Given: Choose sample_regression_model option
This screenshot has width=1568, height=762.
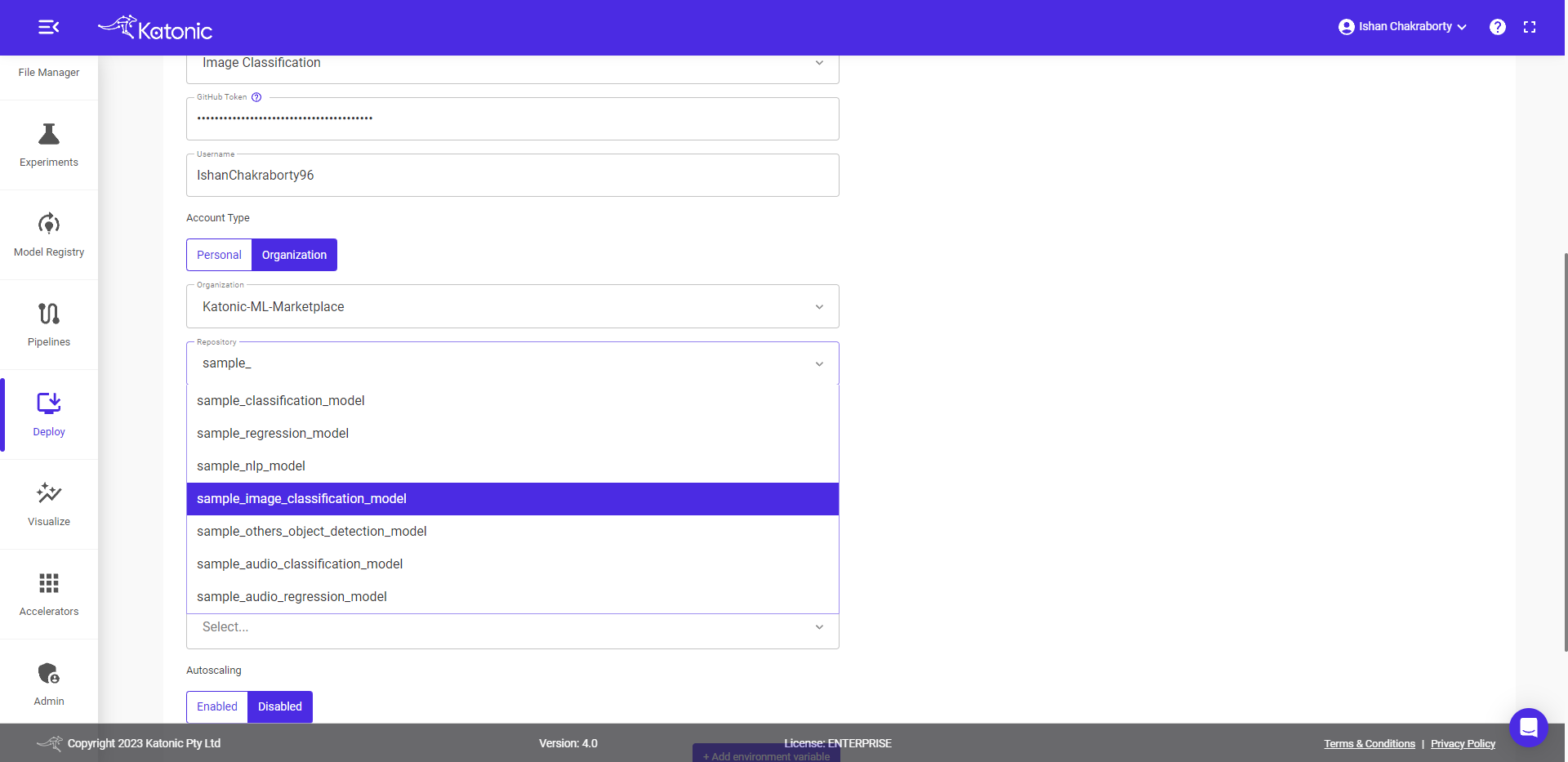Looking at the screenshot, I should (513, 434).
